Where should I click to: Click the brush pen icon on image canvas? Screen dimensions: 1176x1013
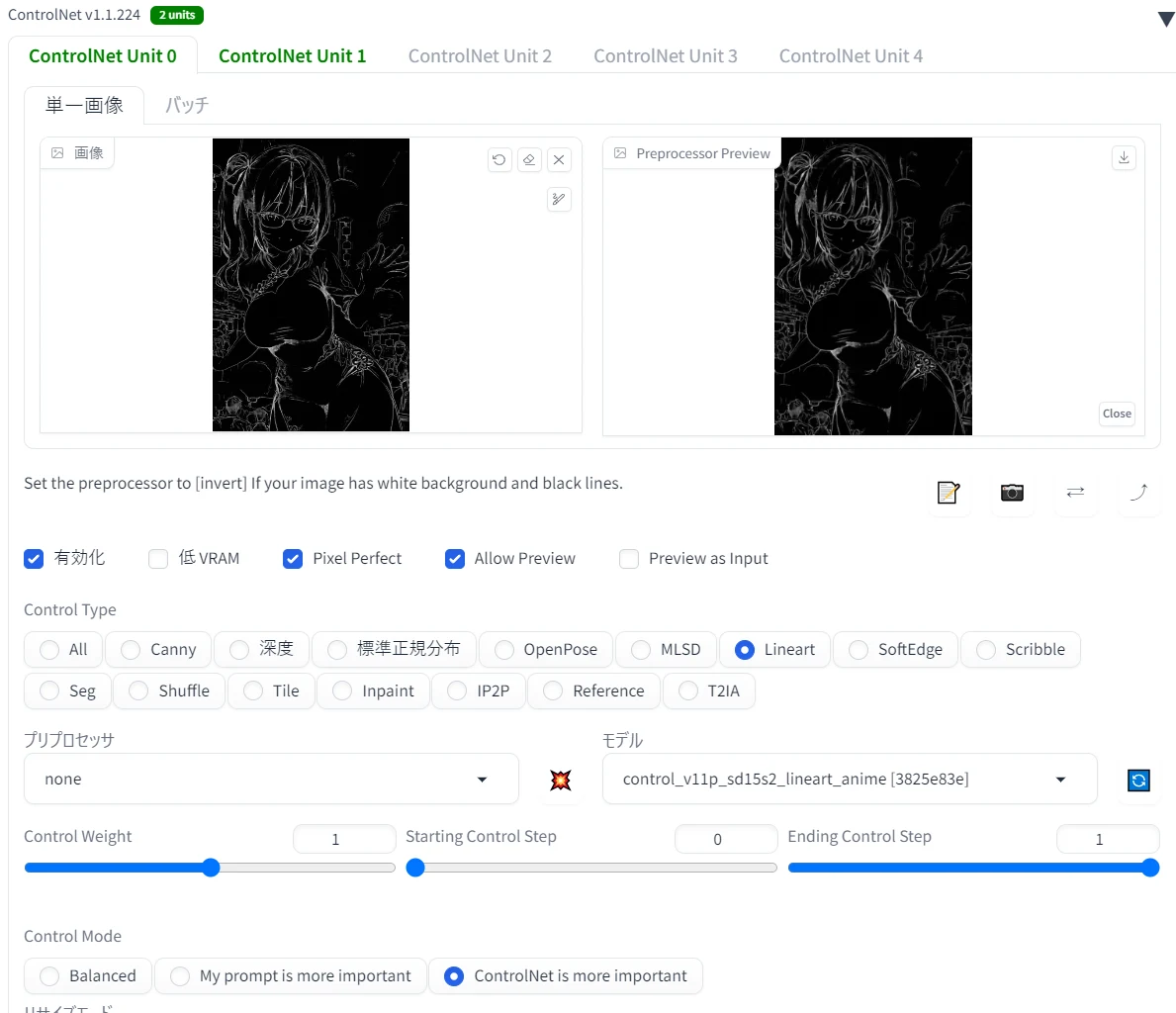pyautogui.click(x=559, y=199)
